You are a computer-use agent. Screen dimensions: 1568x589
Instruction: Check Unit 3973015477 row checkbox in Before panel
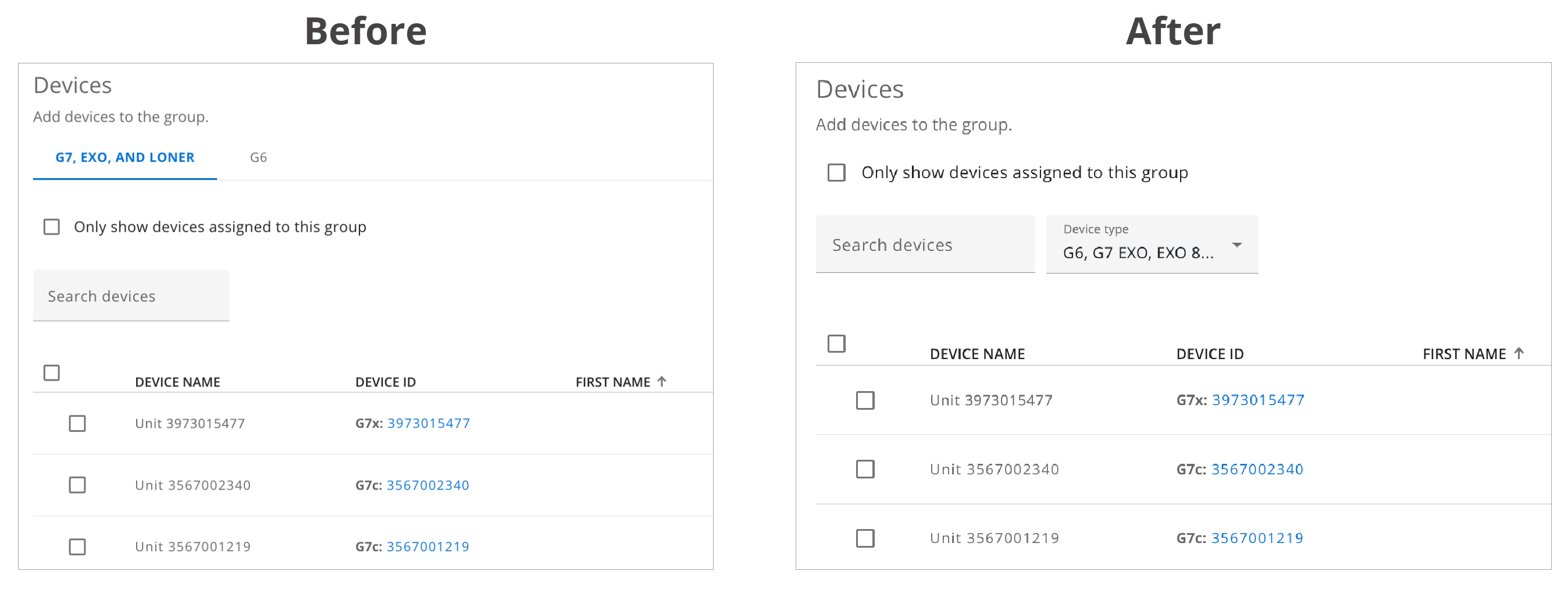pyautogui.click(x=77, y=423)
